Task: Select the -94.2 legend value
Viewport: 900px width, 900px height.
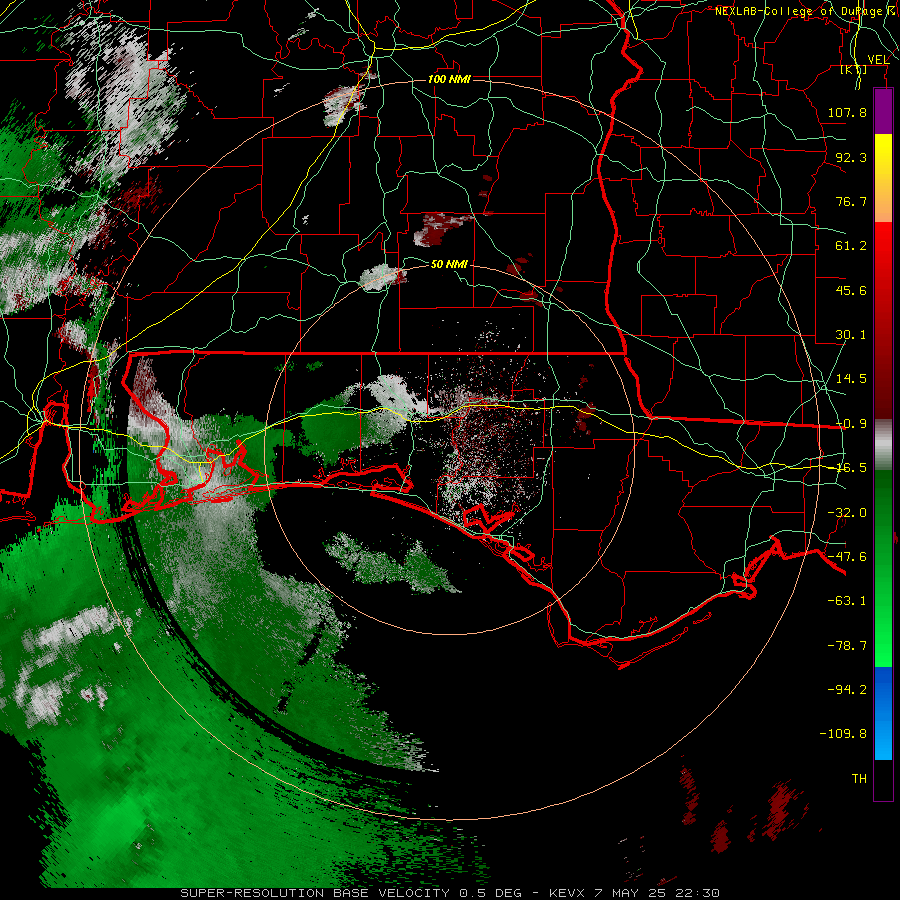Action: click(x=847, y=689)
